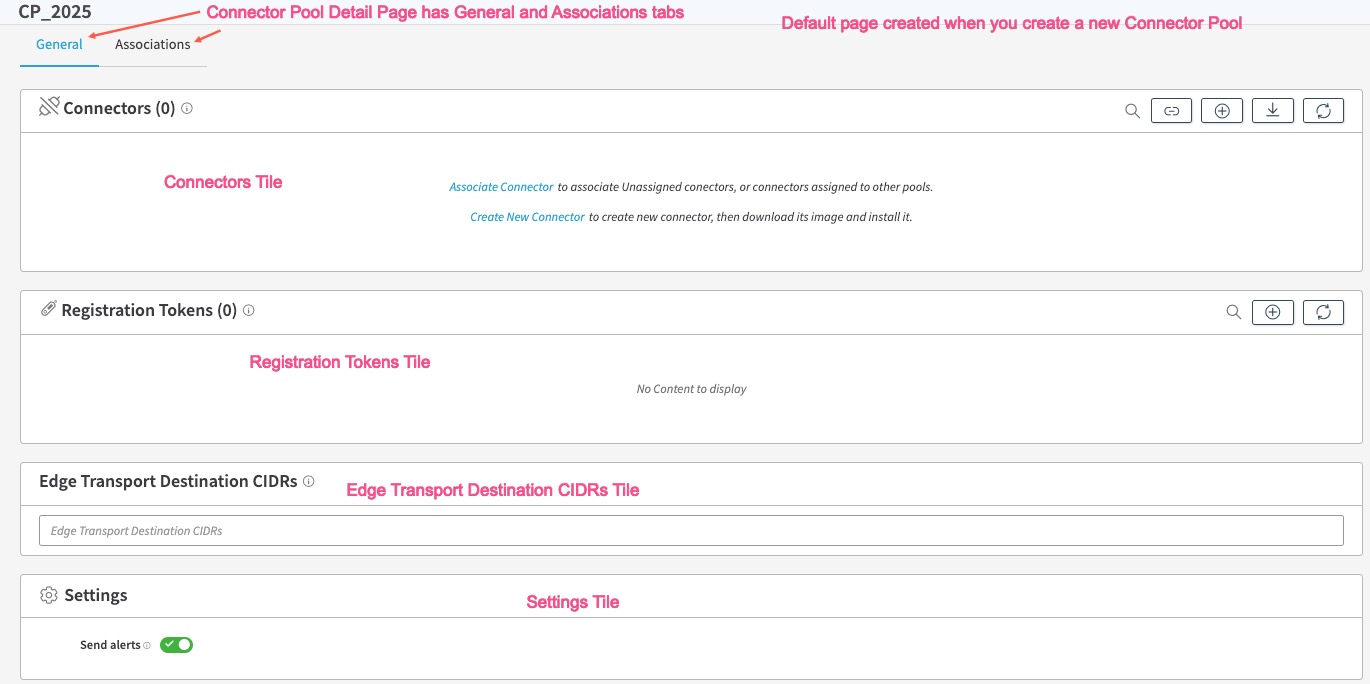Click the download connector image icon
The width and height of the screenshot is (1370, 684).
(1272, 111)
